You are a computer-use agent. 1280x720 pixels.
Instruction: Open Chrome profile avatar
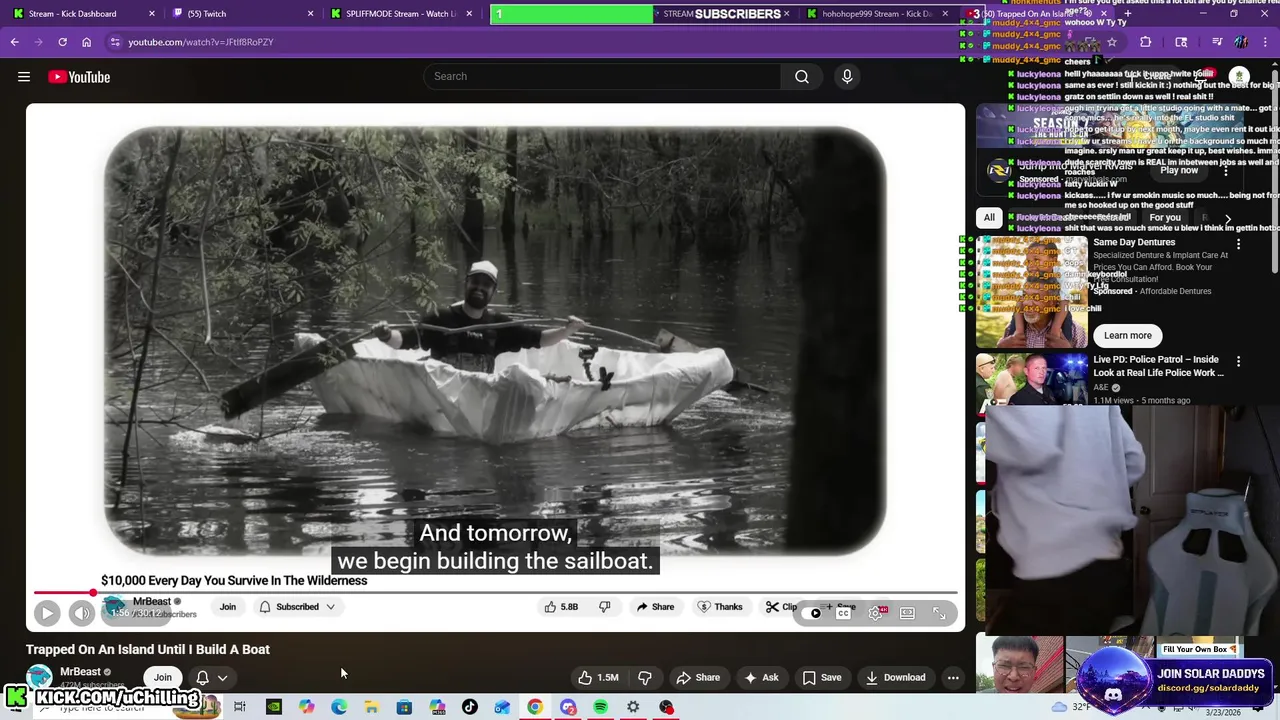pyautogui.click(x=1241, y=42)
